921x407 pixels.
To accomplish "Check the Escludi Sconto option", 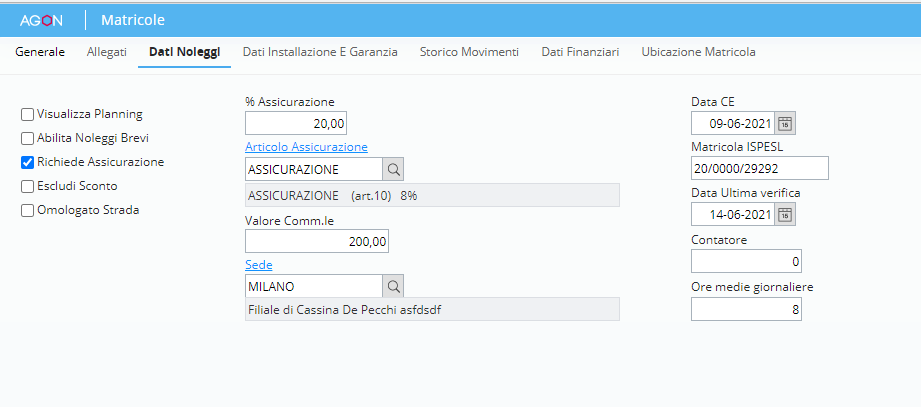I will (28, 186).
